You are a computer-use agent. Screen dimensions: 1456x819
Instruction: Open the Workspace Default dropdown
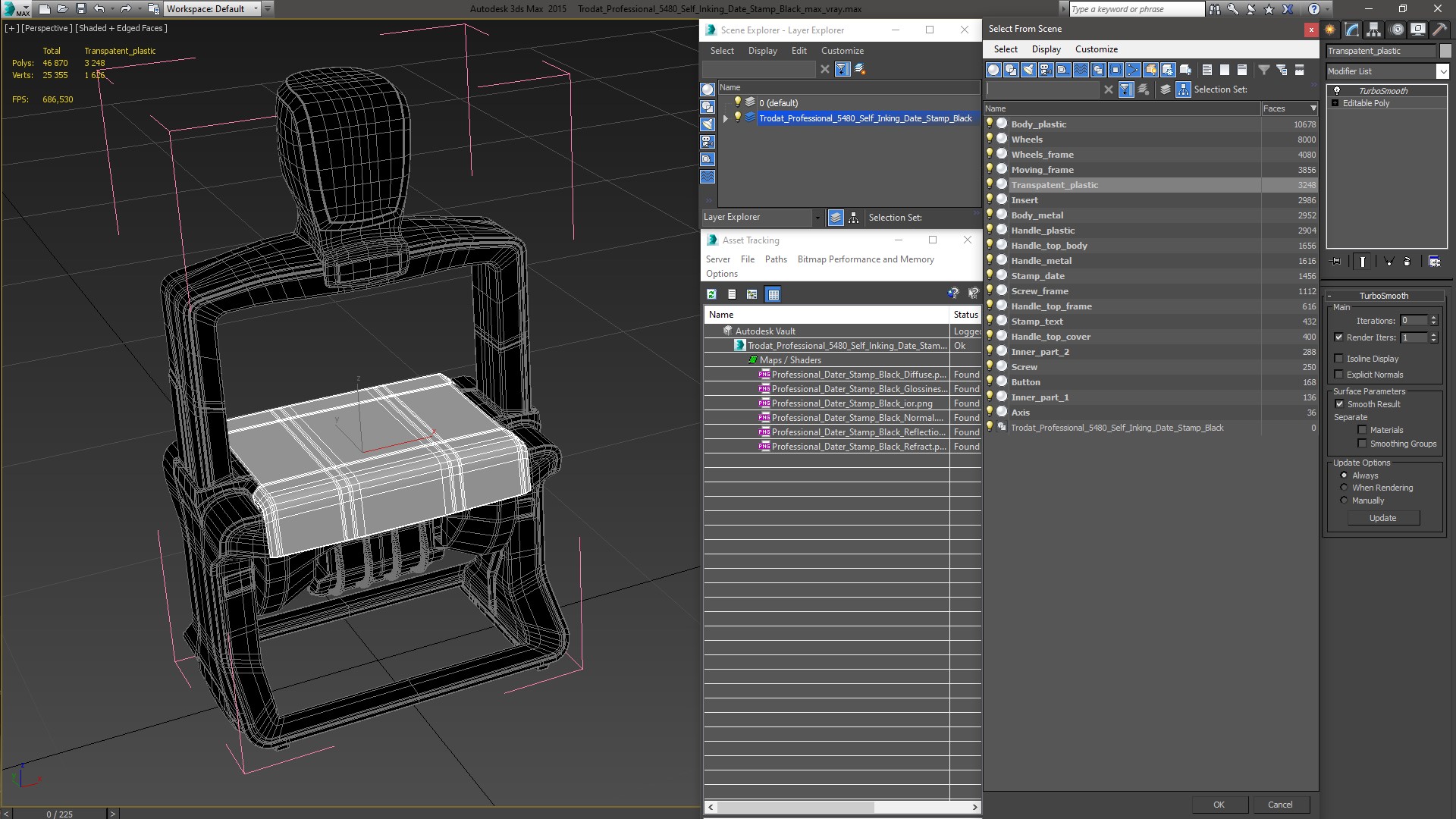[256, 9]
